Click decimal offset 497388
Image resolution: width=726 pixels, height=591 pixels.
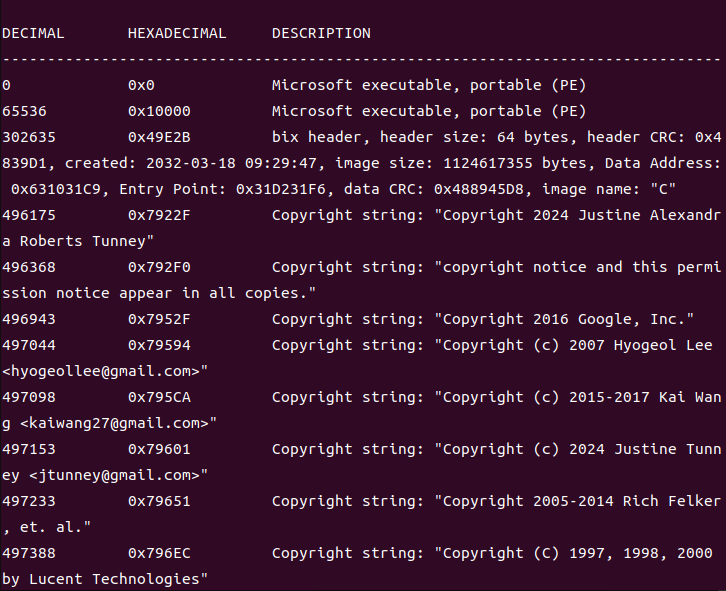[29, 553]
